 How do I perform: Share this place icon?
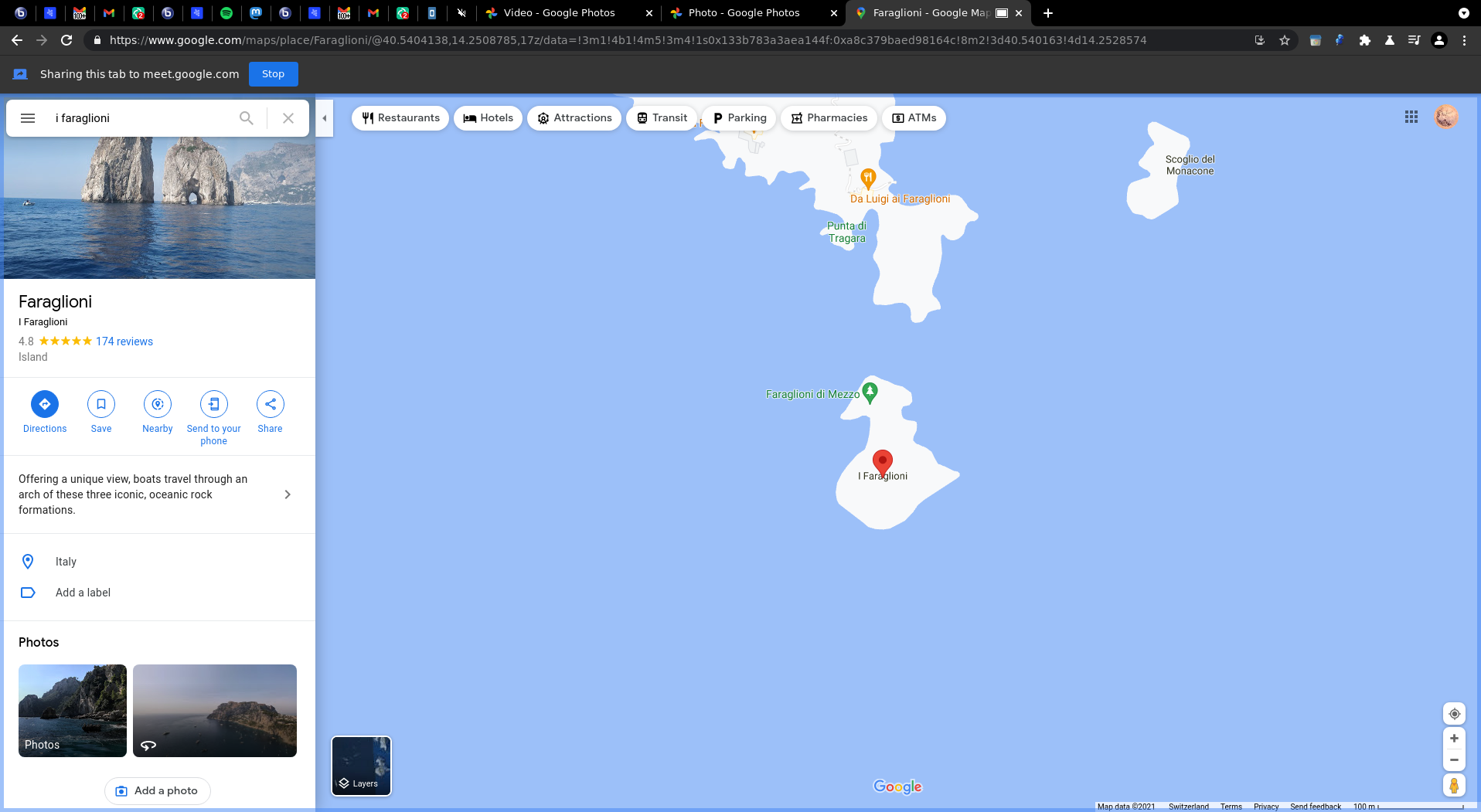[271, 404]
